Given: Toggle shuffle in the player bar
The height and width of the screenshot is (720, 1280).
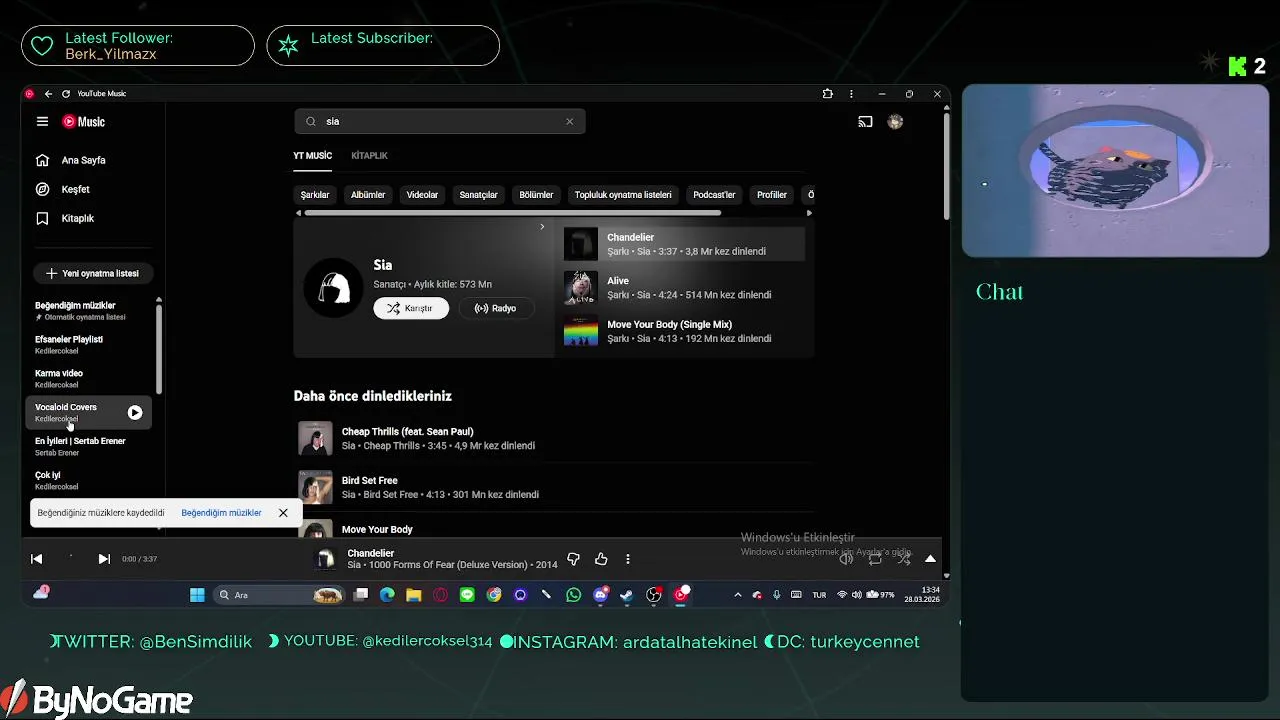Looking at the screenshot, I should click(x=903, y=559).
